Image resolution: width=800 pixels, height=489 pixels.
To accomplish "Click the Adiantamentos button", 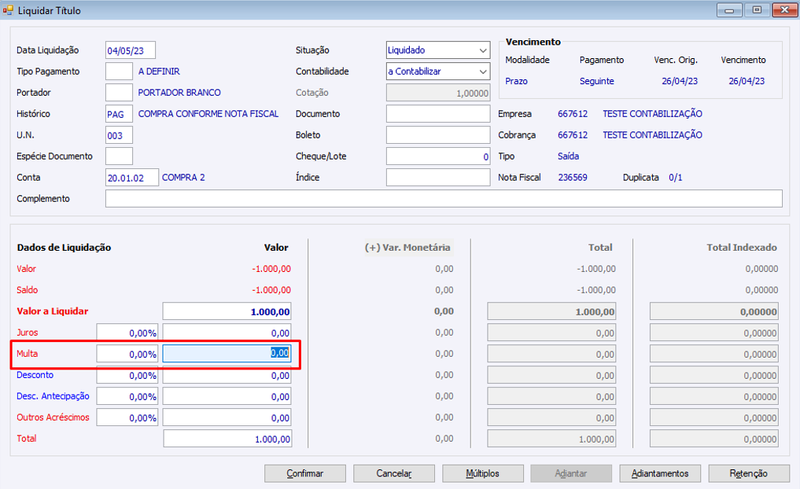I will (x=660, y=474).
